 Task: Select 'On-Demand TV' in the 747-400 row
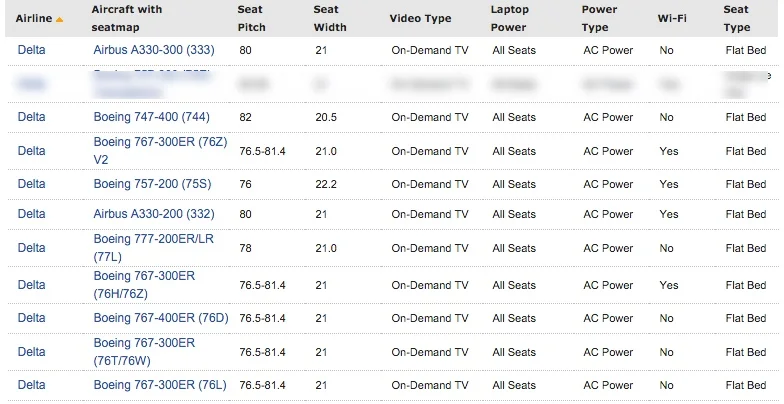pyautogui.click(x=430, y=118)
